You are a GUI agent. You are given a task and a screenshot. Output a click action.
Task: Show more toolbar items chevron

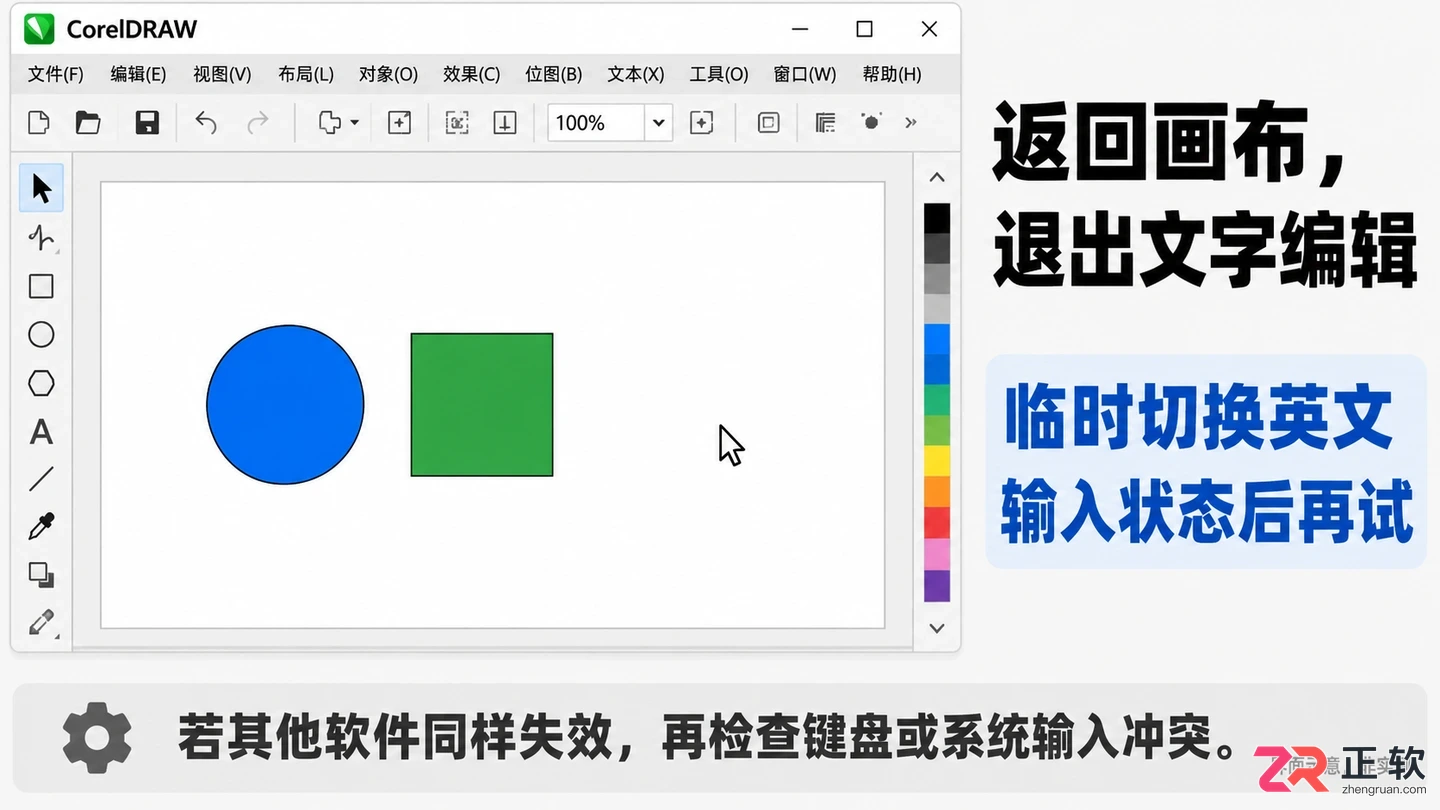click(x=910, y=123)
